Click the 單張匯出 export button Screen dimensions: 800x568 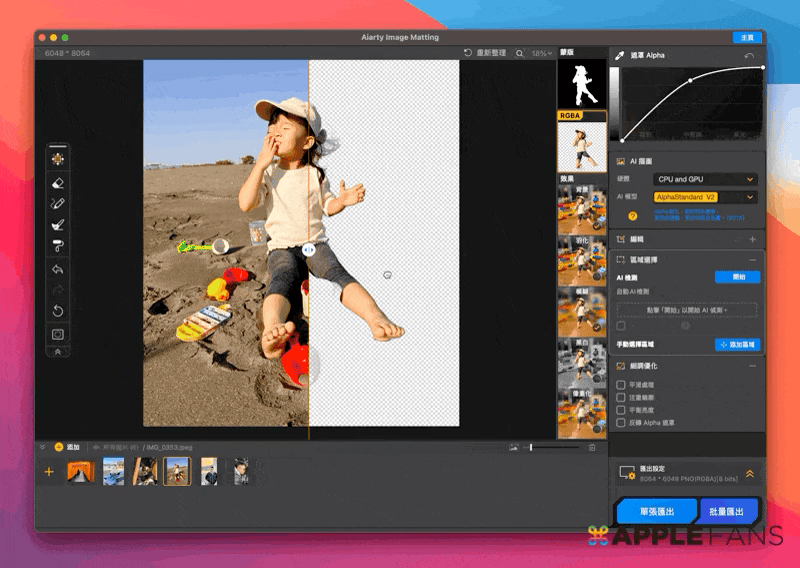[x=656, y=511]
